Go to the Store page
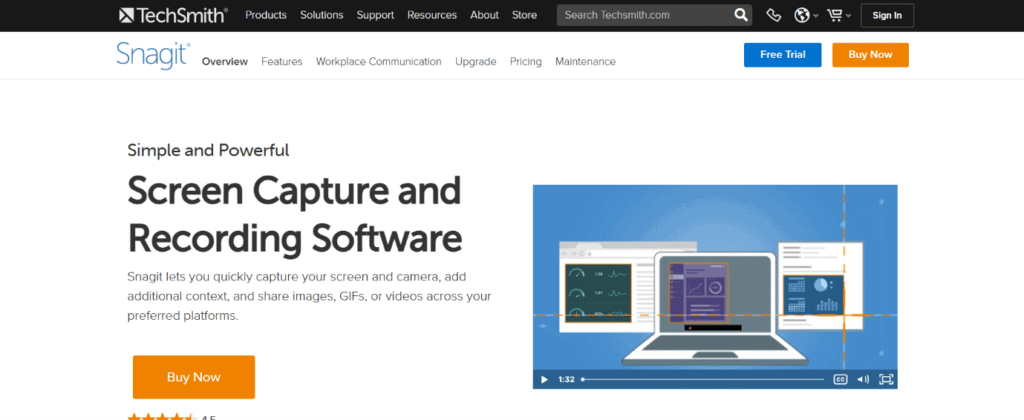Viewport: 1024px width, 420px height. pos(522,15)
